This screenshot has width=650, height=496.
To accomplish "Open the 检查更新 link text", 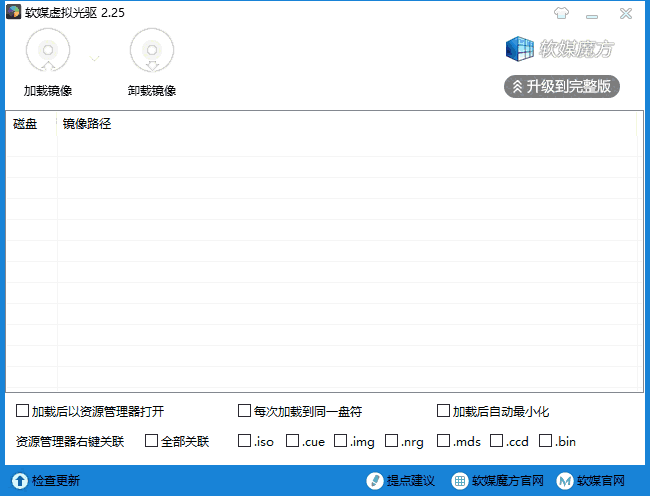I will point(56,481).
